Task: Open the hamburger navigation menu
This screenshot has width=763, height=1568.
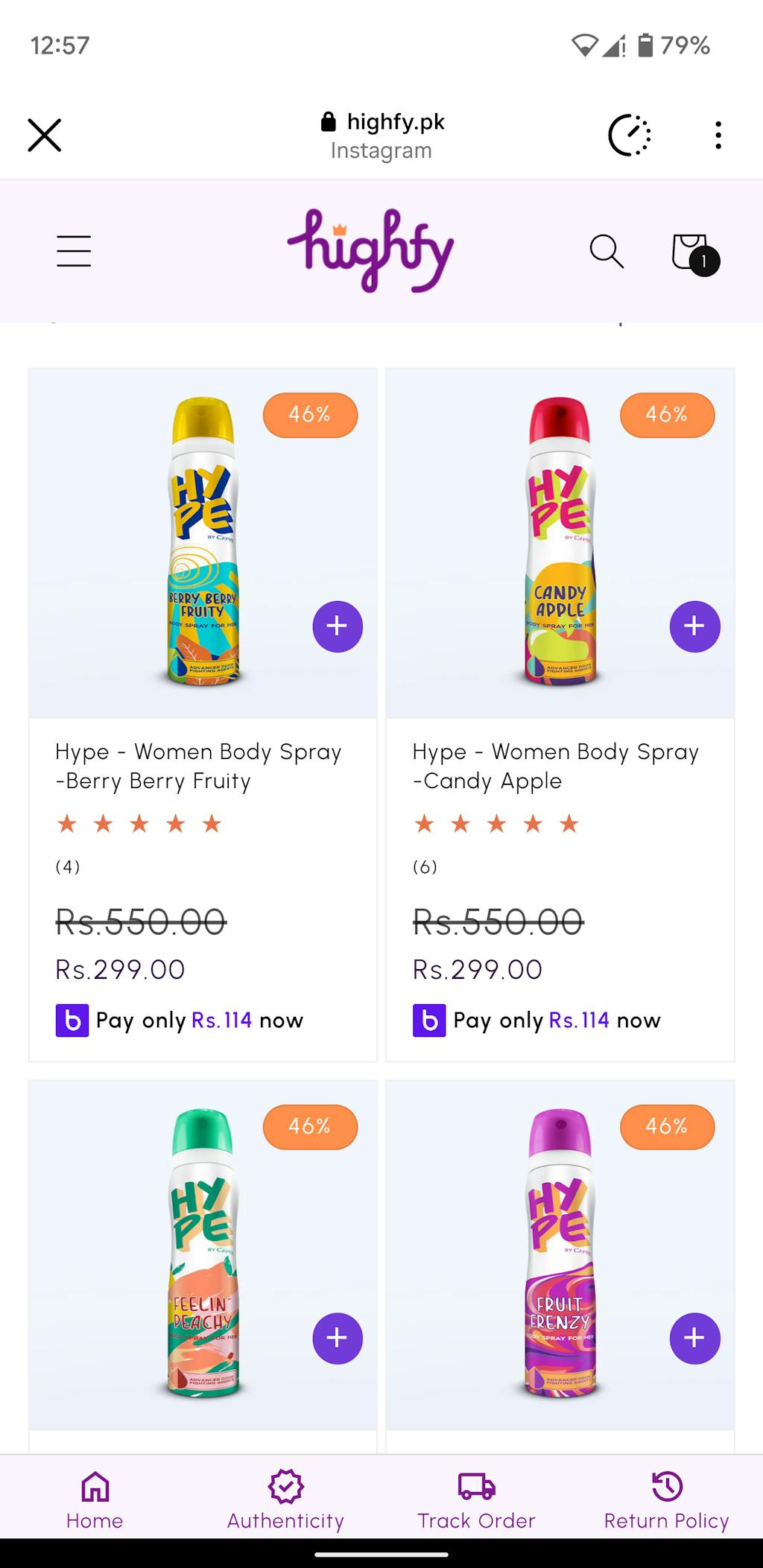Action: click(x=74, y=251)
